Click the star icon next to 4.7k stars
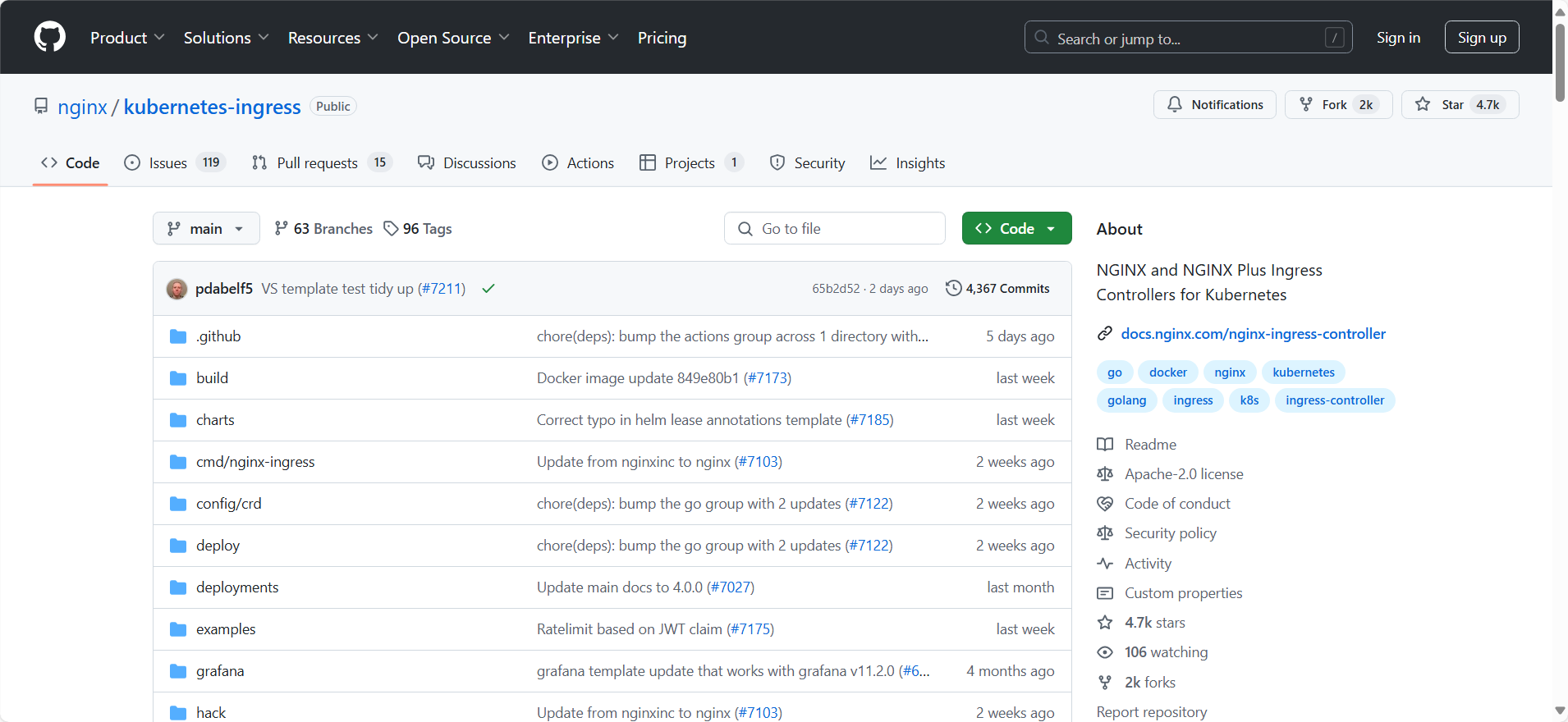 pyautogui.click(x=1105, y=623)
